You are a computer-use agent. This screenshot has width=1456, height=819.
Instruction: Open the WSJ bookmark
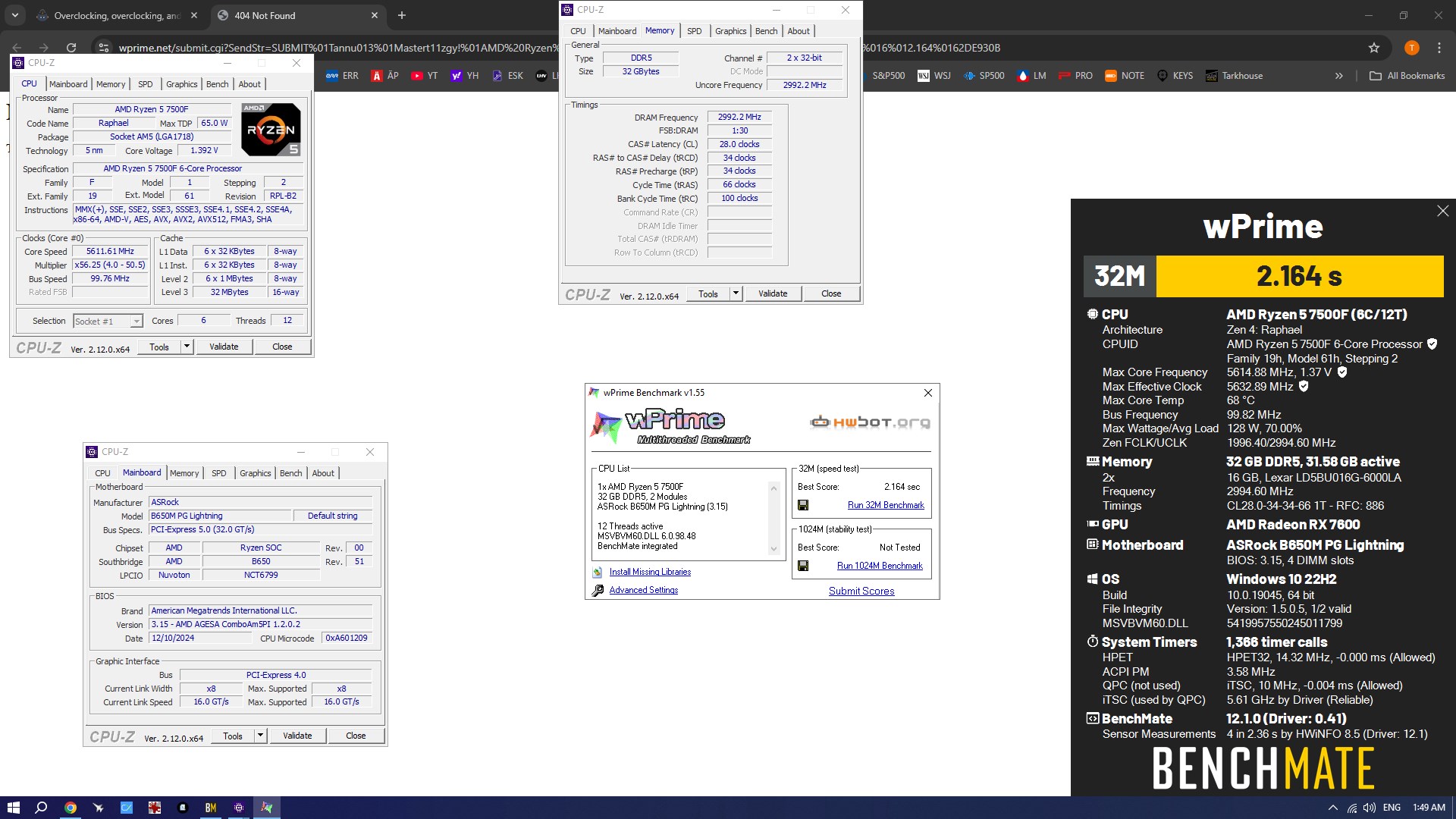point(934,76)
